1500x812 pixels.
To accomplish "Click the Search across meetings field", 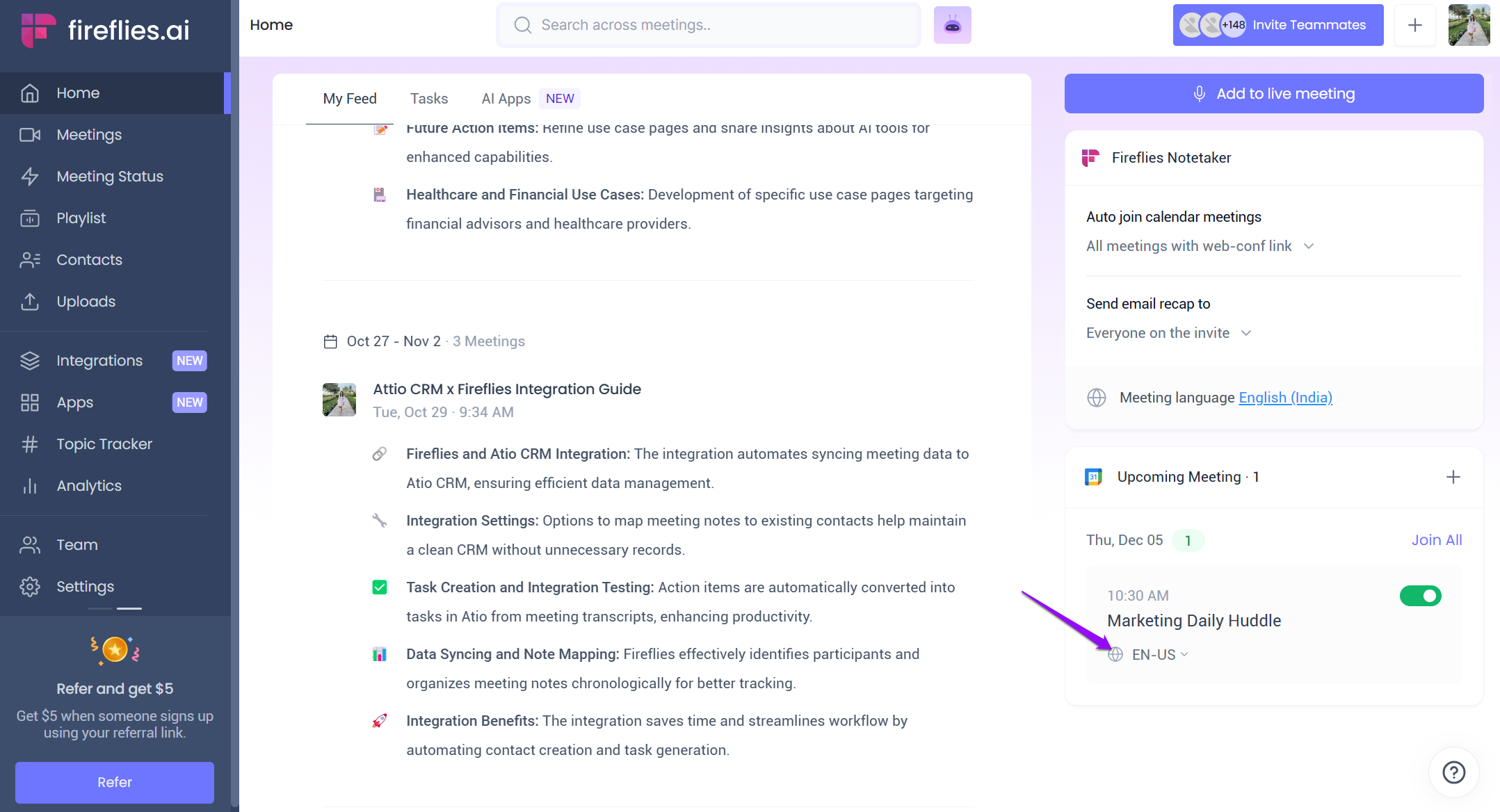I will (708, 25).
